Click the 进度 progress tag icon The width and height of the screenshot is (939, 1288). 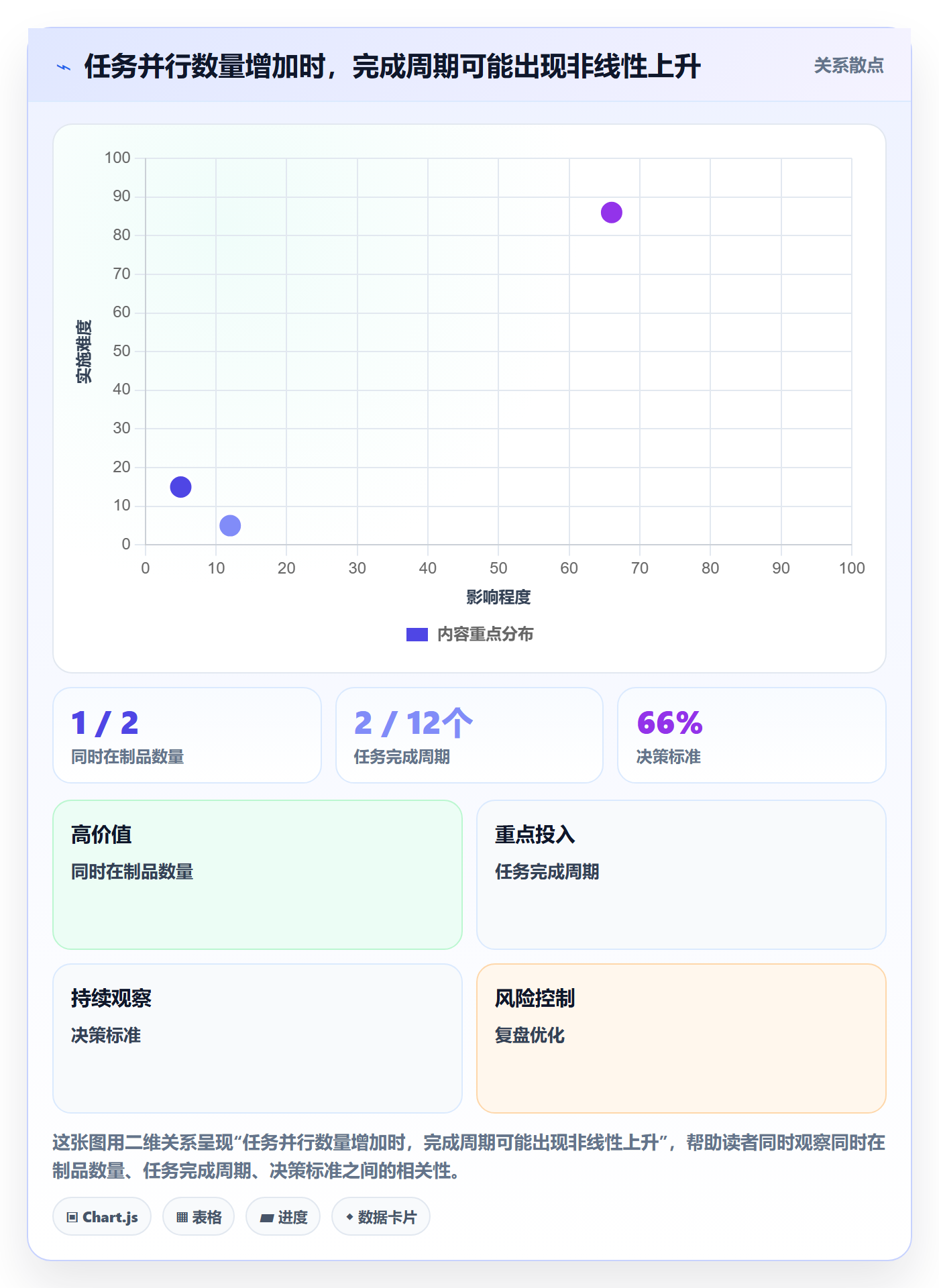pyautogui.click(x=266, y=1218)
